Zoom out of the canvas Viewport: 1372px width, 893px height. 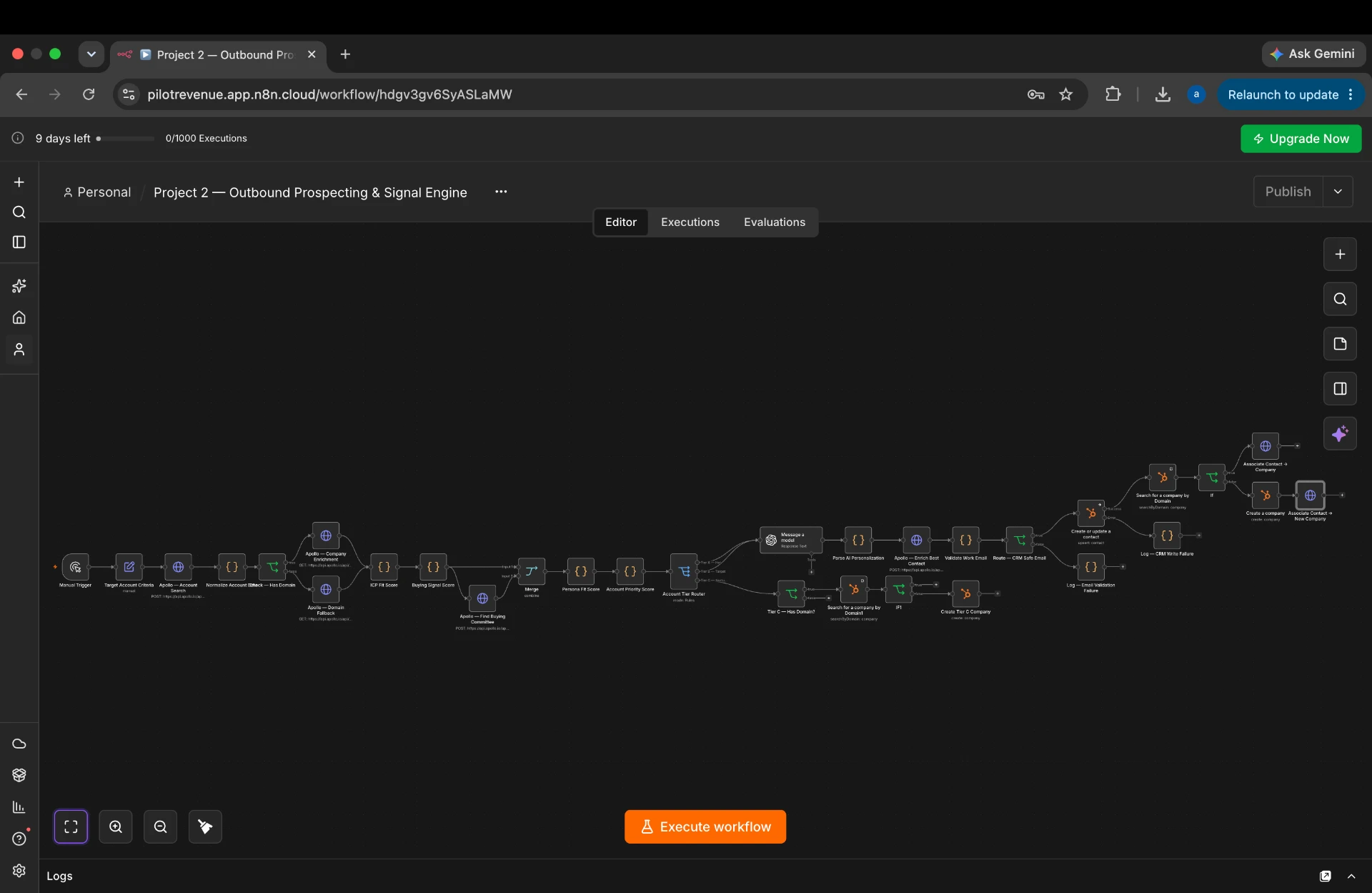pos(161,827)
